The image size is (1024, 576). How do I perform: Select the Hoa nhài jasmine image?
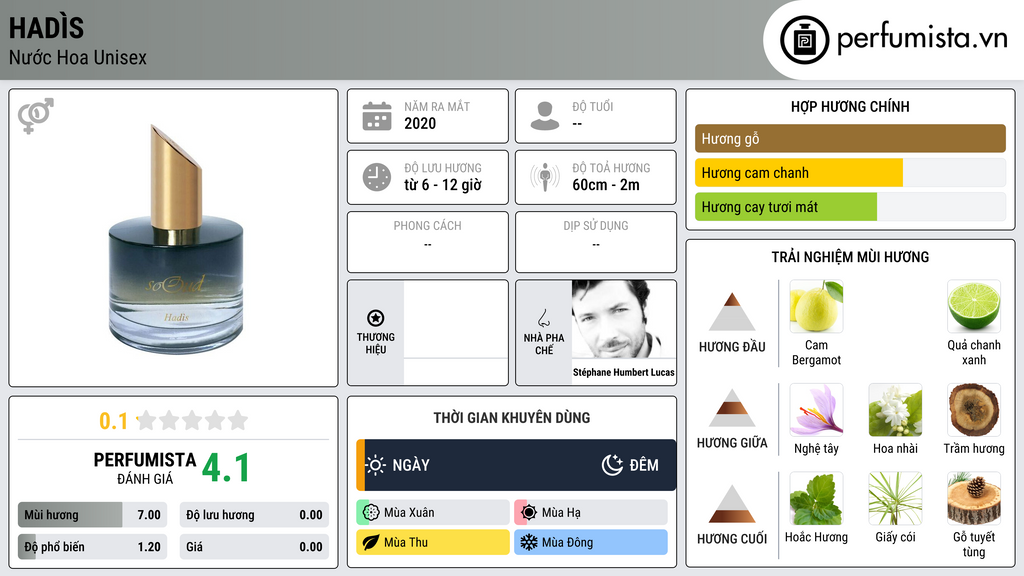pyautogui.click(x=895, y=410)
